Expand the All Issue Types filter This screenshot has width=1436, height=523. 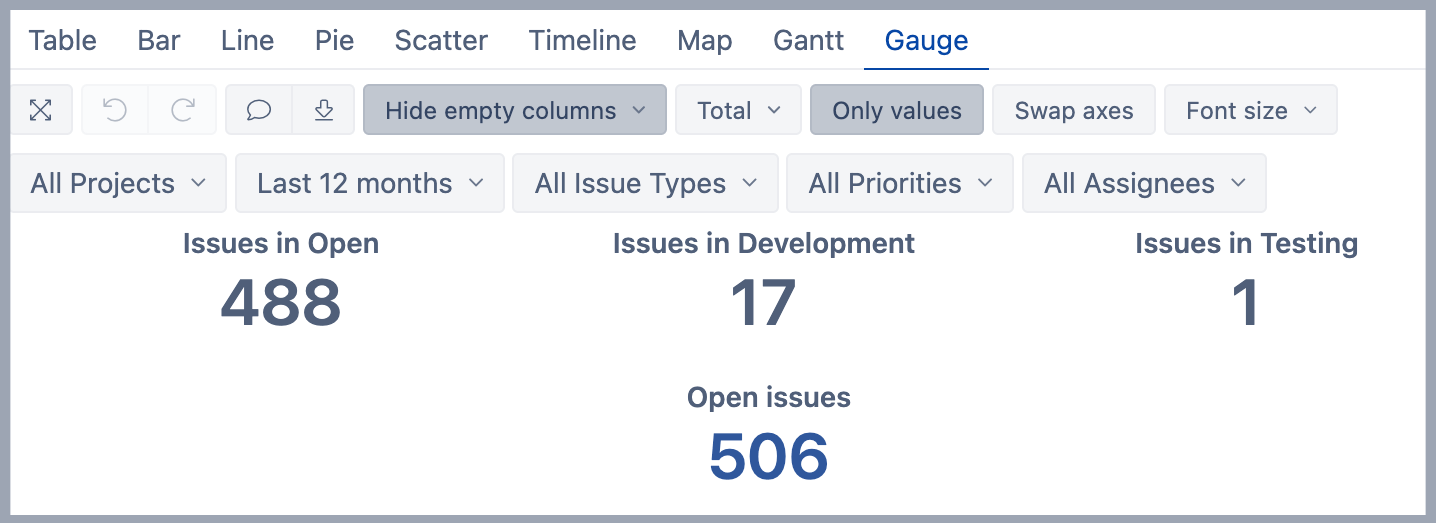(x=645, y=184)
